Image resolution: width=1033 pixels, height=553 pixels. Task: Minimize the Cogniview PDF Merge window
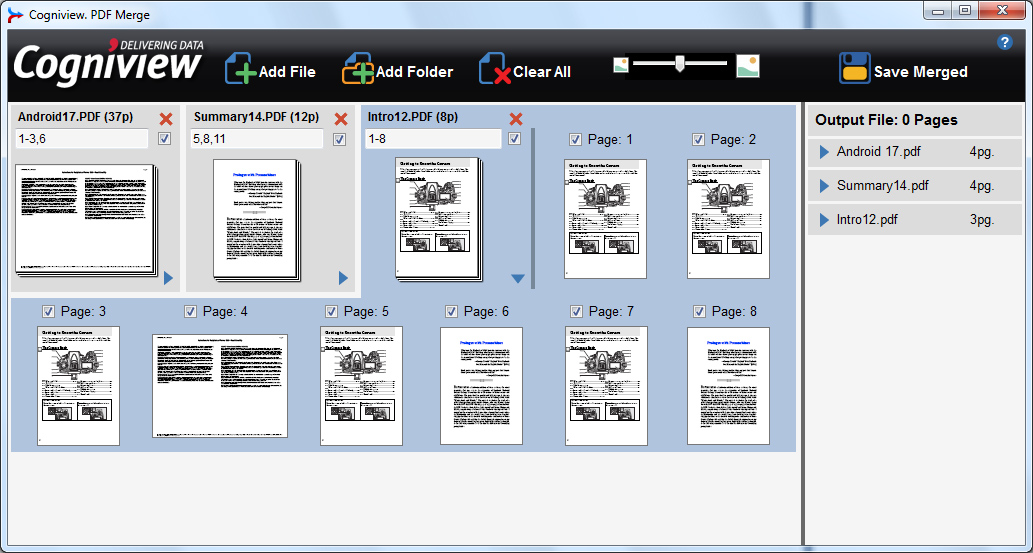[938, 11]
